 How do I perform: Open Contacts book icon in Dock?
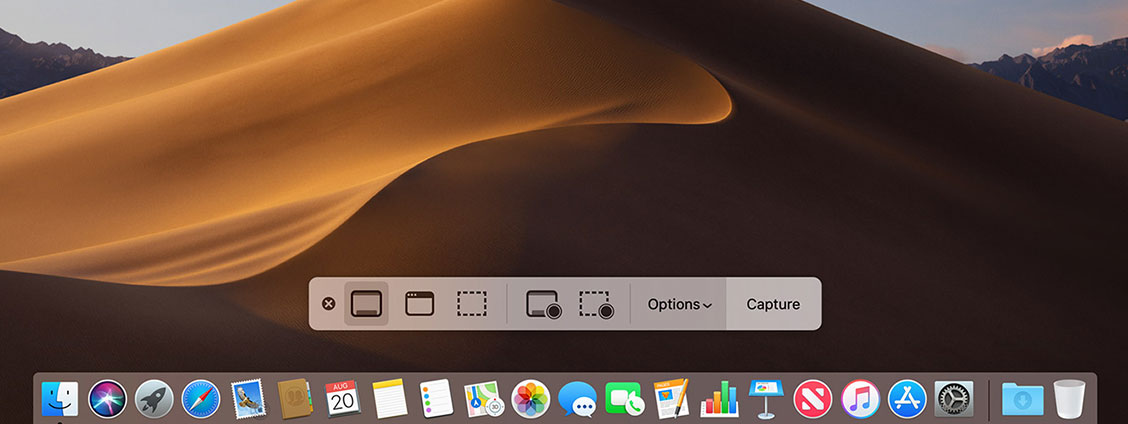pyautogui.click(x=294, y=399)
